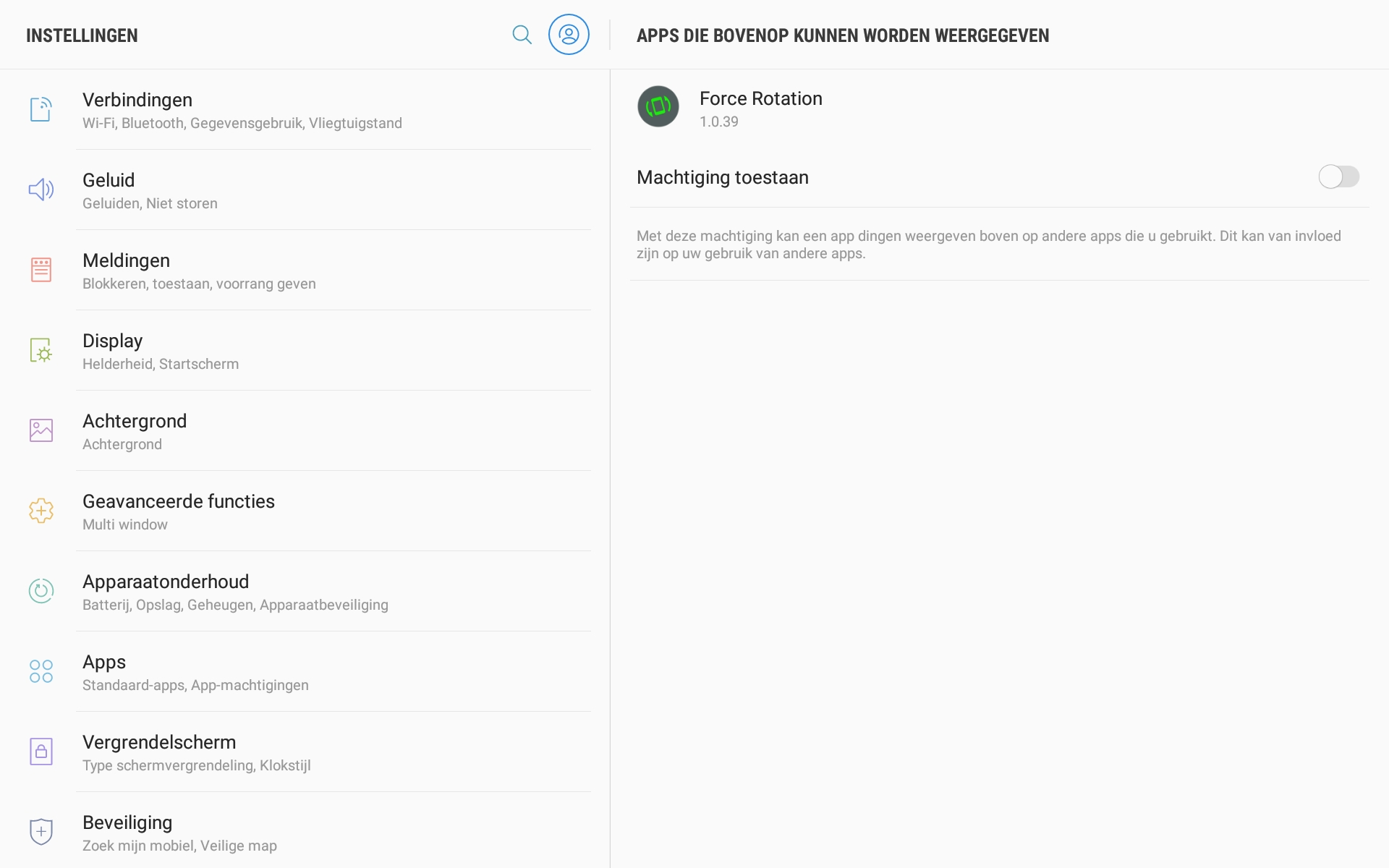The width and height of the screenshot is (1389, 868).
Task: Click the Apparaatonderhoud circular icon
Action: 41,591
